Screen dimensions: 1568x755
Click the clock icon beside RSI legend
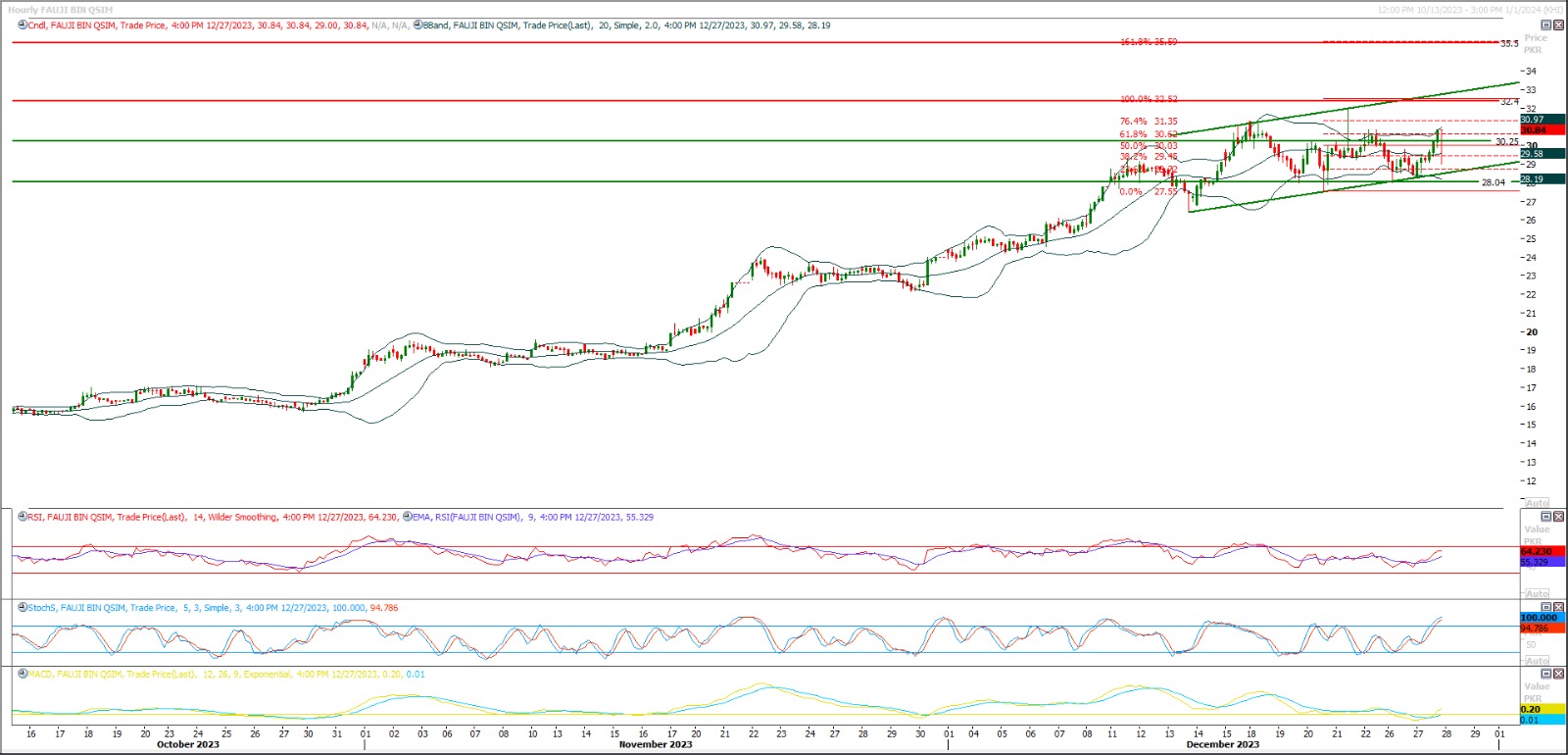coord(23,517)
